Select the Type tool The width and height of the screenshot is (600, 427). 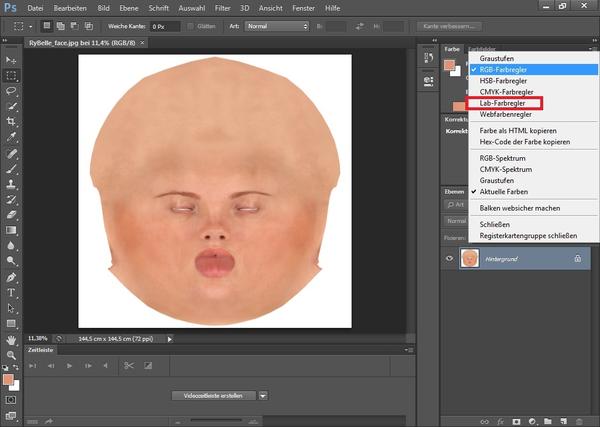(x=11, y=293)
